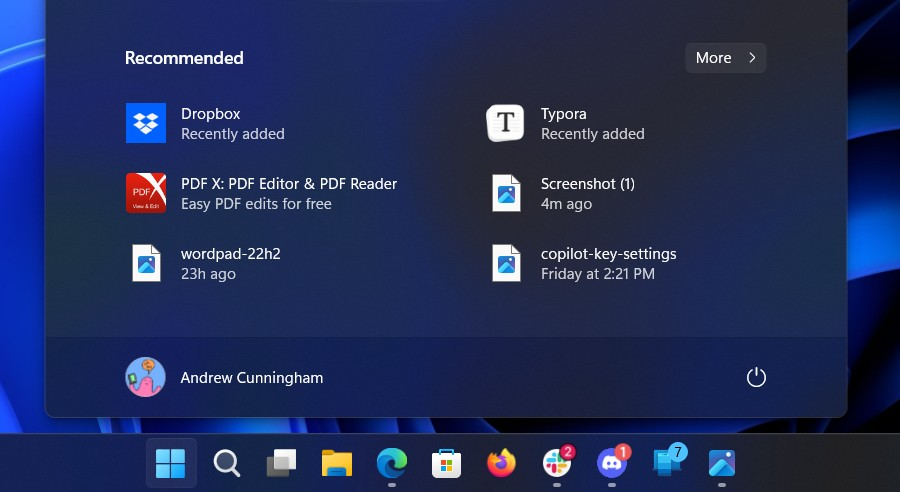Click the 'copilot-key-settings' file name

click(608, 254)
